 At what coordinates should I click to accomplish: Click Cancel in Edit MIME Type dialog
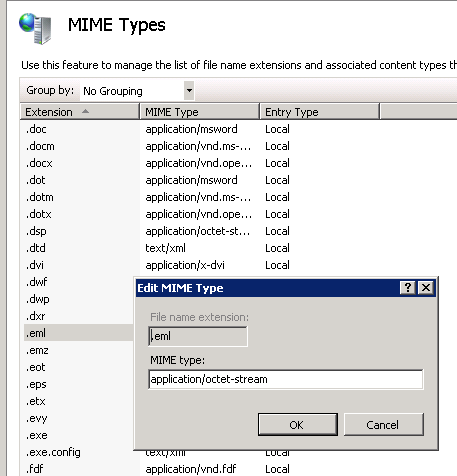click(384, 425)
